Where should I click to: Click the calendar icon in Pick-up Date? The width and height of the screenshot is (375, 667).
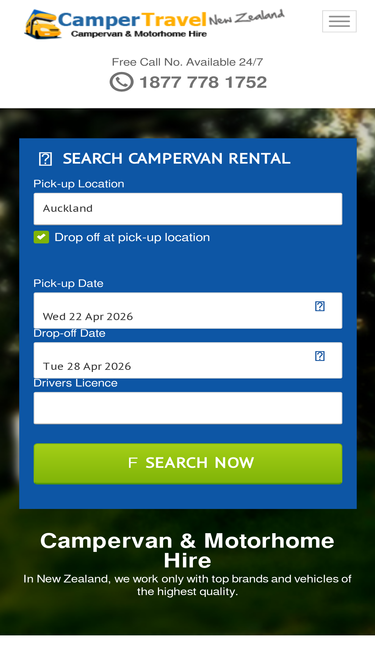(x=320, y=306)
